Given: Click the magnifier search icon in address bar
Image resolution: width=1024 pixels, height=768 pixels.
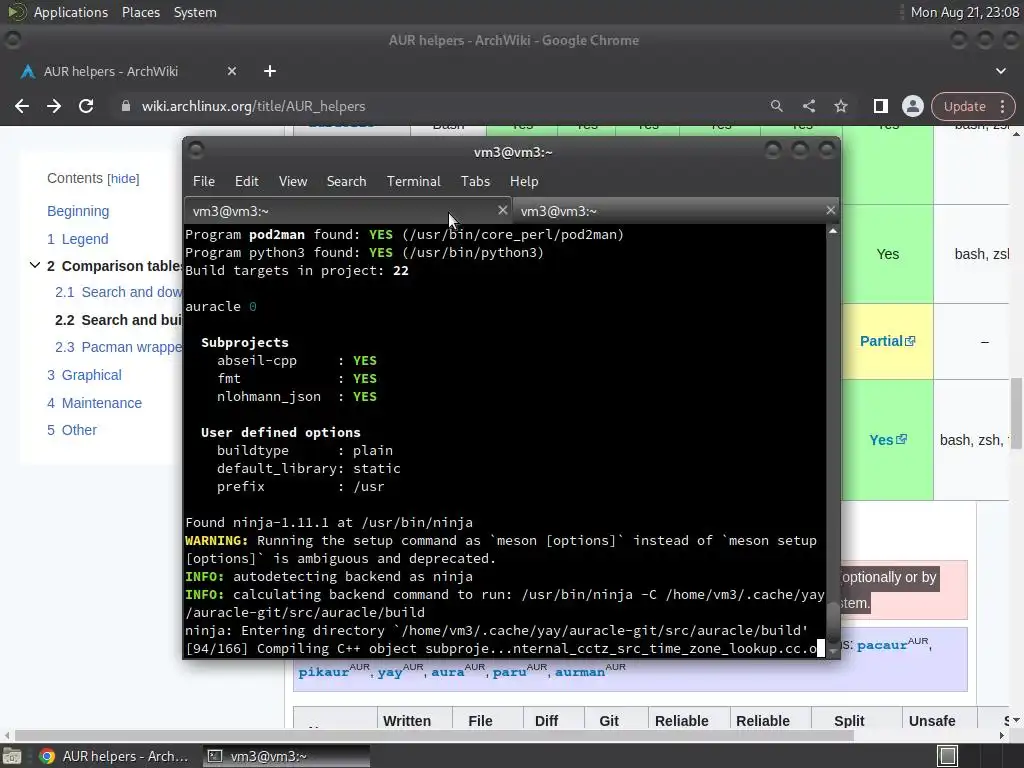Looking at the screenshot, I should tap(776, 106).
